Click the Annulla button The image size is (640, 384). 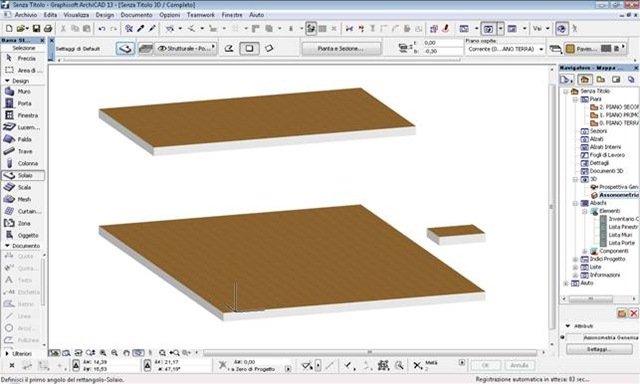(519, 365)
